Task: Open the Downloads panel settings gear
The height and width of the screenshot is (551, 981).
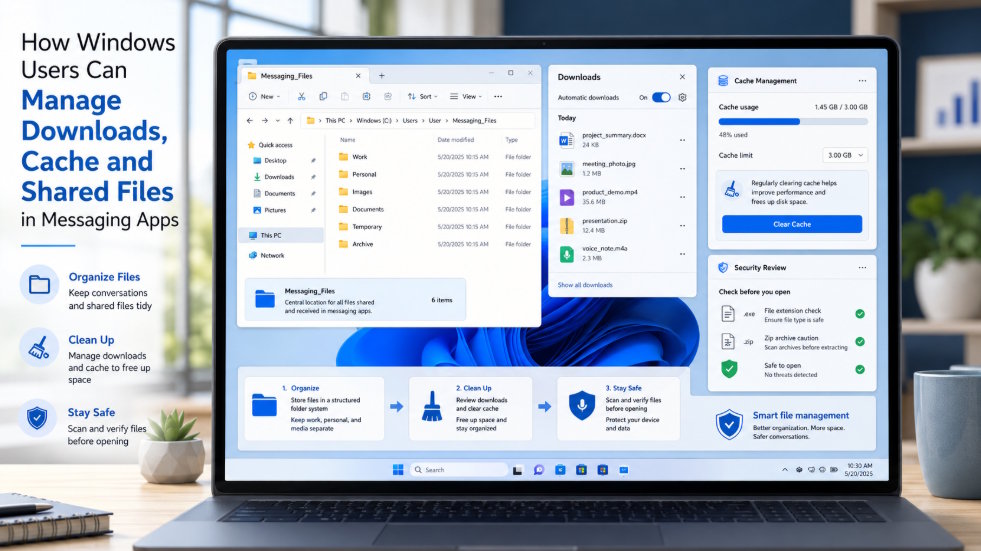Action: pyautogui.click(x=683, y=97)
